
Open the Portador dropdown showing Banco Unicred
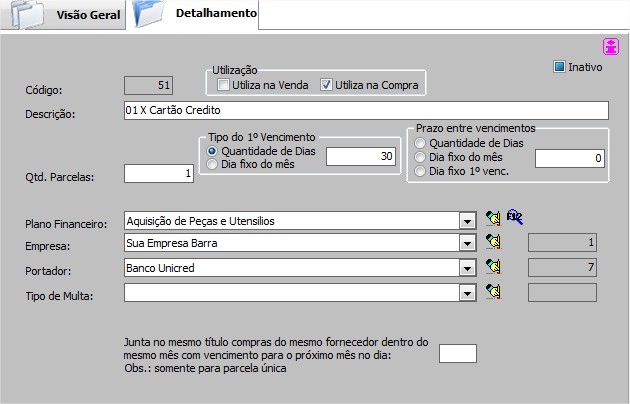click(467, 268)
